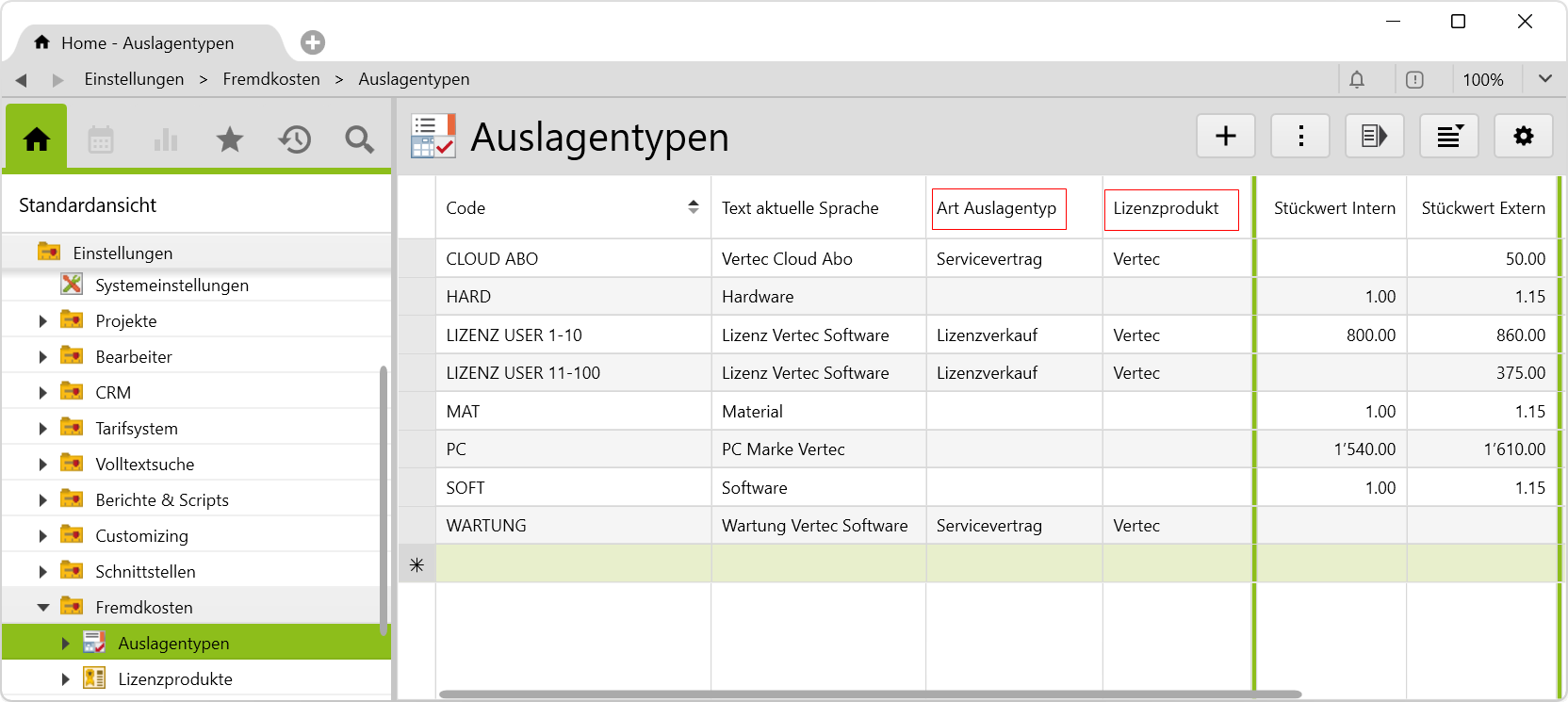This screenshot has width=1568, height=702.
Task: Click the 1'540.00 Stückwert Intern cell
Action: click(1331, 449)
